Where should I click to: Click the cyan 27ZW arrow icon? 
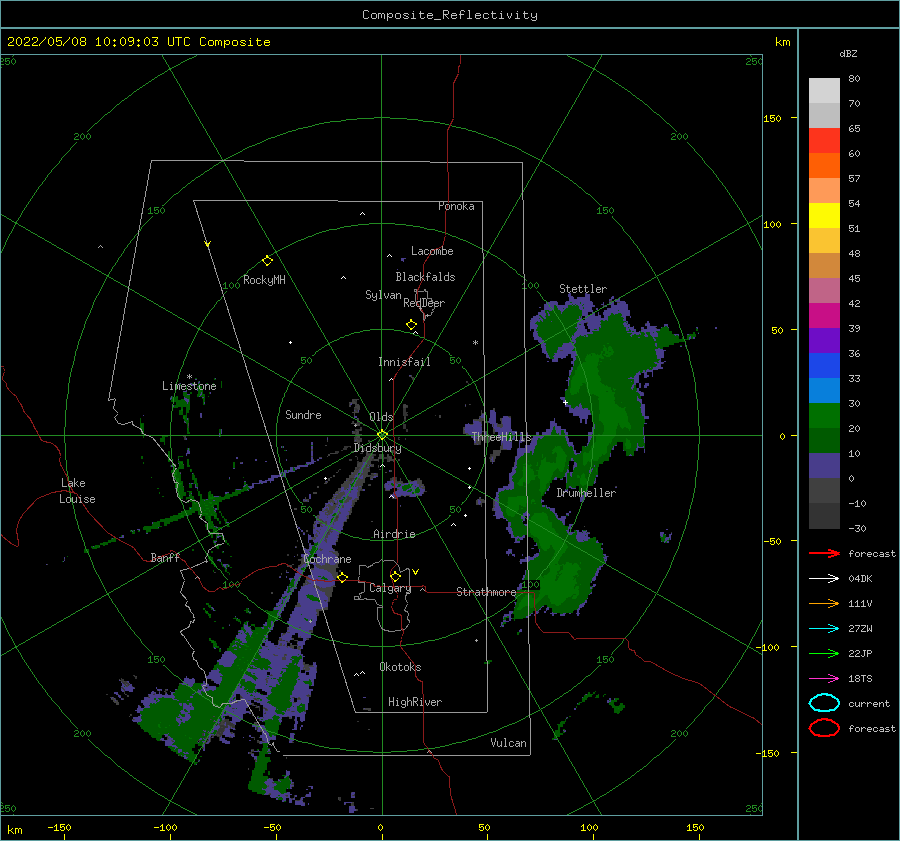click(x=824, y=629)
